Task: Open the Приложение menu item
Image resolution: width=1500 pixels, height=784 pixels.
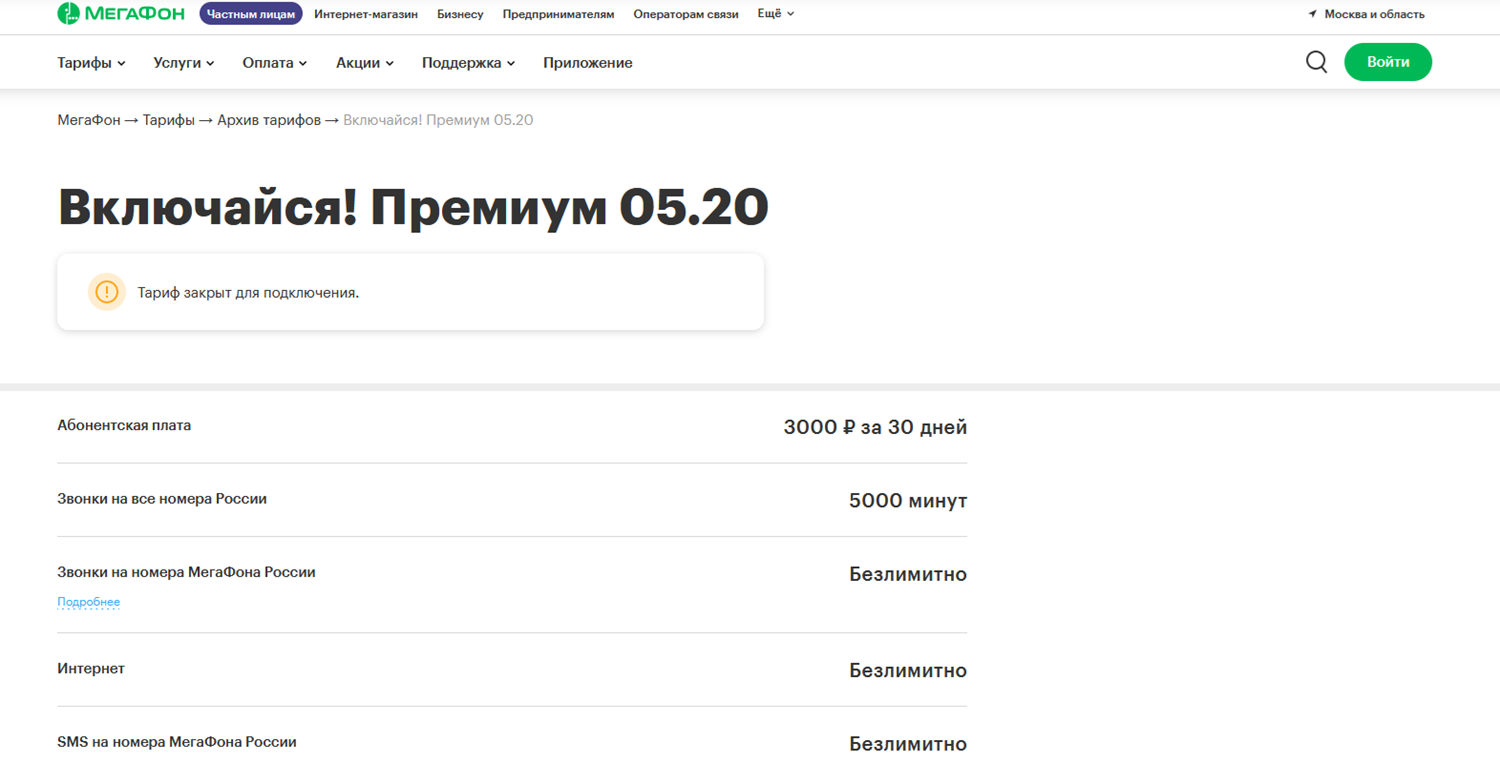Action: (588, 63)
